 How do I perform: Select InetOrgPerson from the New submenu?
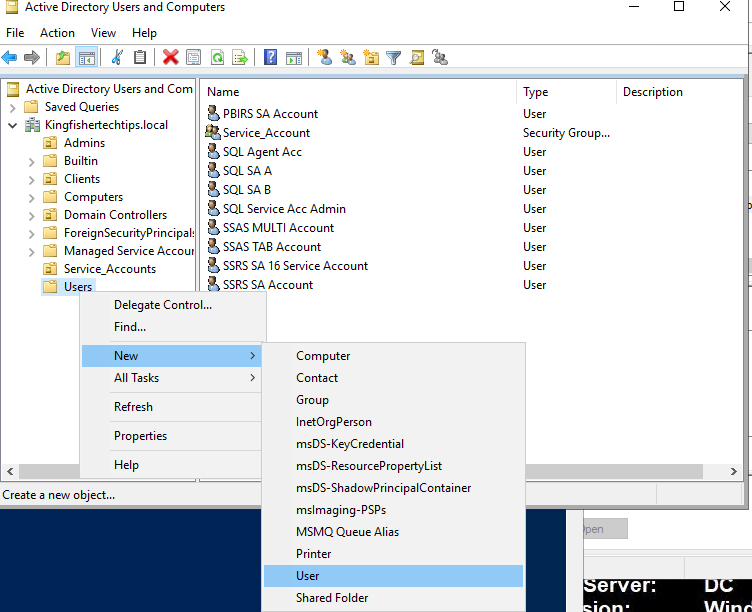[x=393, y=422]
